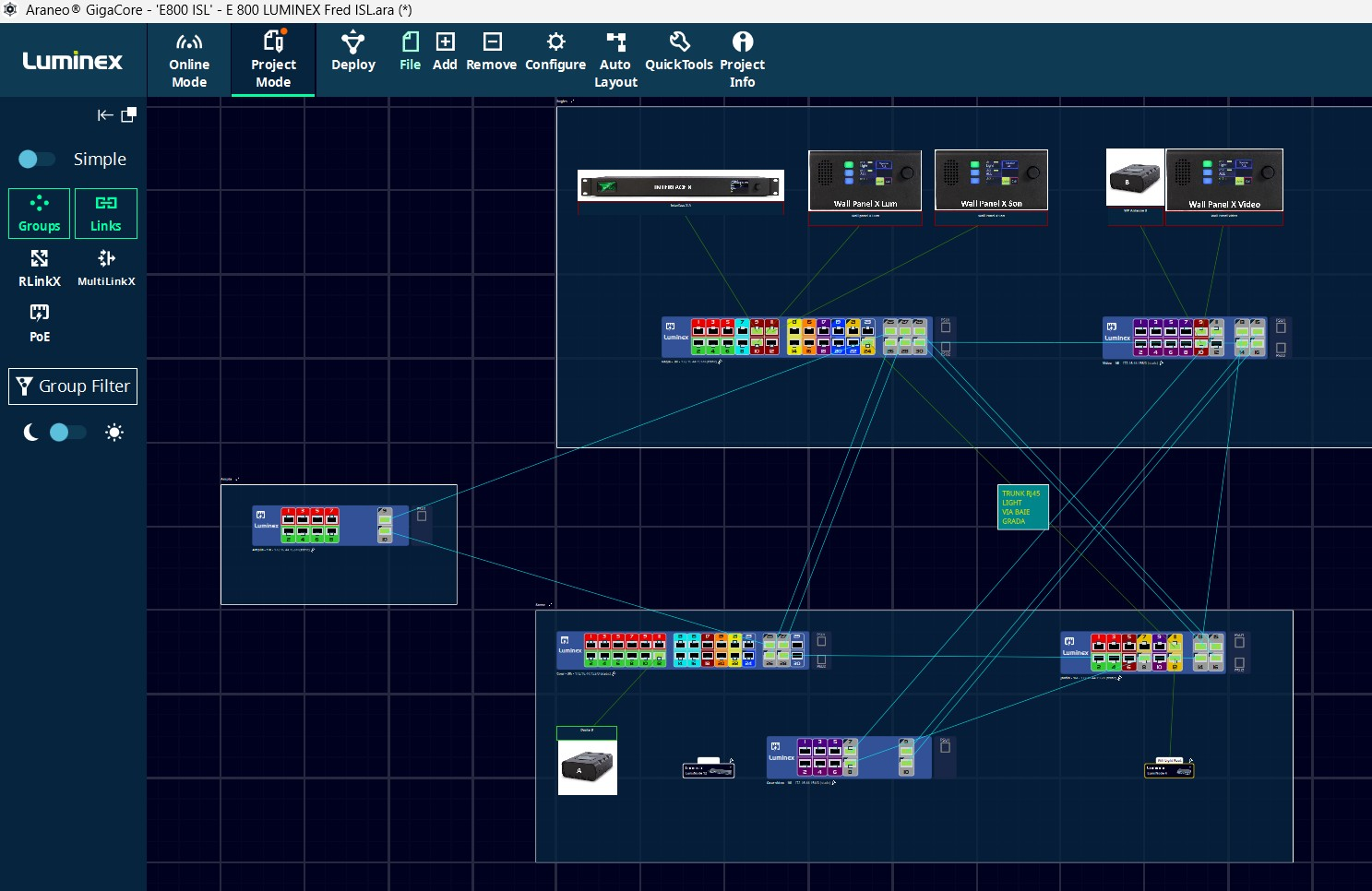
Task: Open the Configure gear tool
Action: click(x=555, y=52)
